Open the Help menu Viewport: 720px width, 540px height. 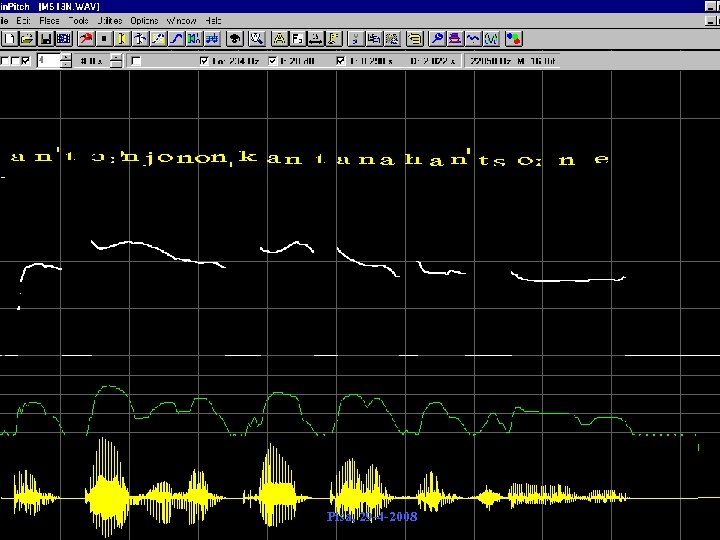(x=213, y=21)
